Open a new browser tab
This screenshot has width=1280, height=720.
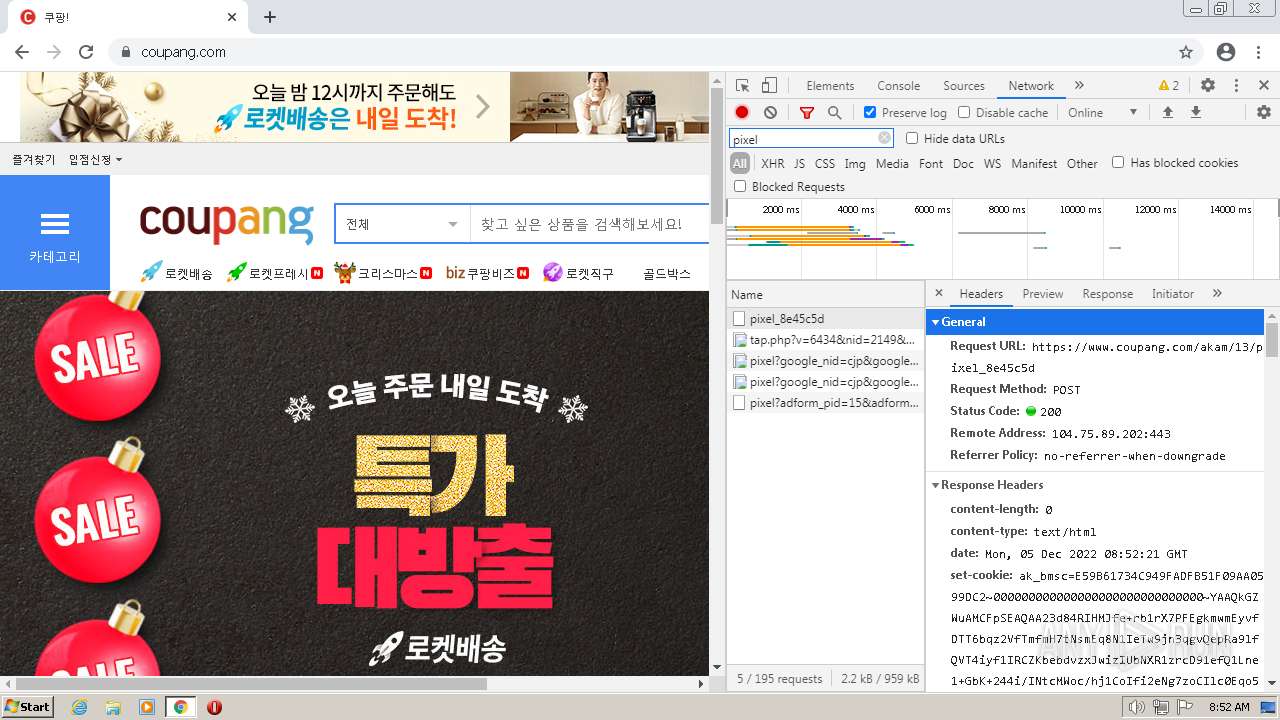coord(269,17)
